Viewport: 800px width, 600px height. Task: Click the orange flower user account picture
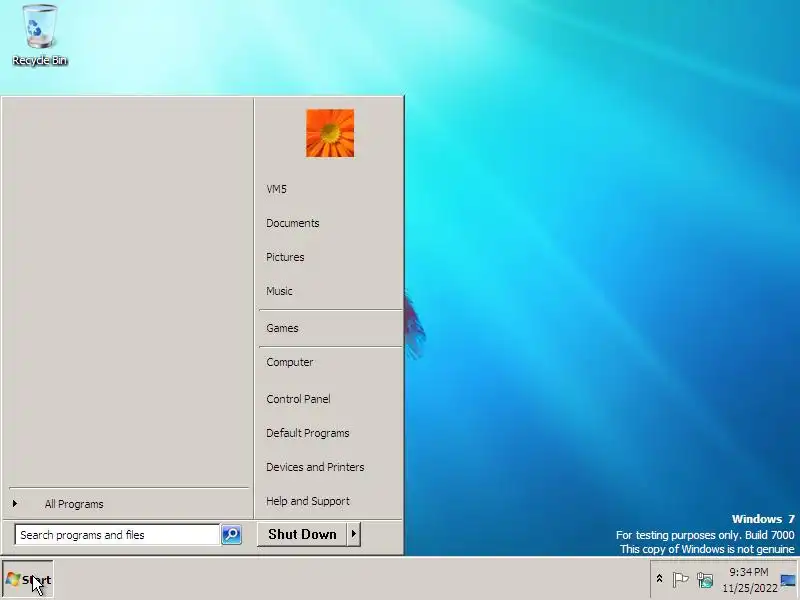pos(330,133)
